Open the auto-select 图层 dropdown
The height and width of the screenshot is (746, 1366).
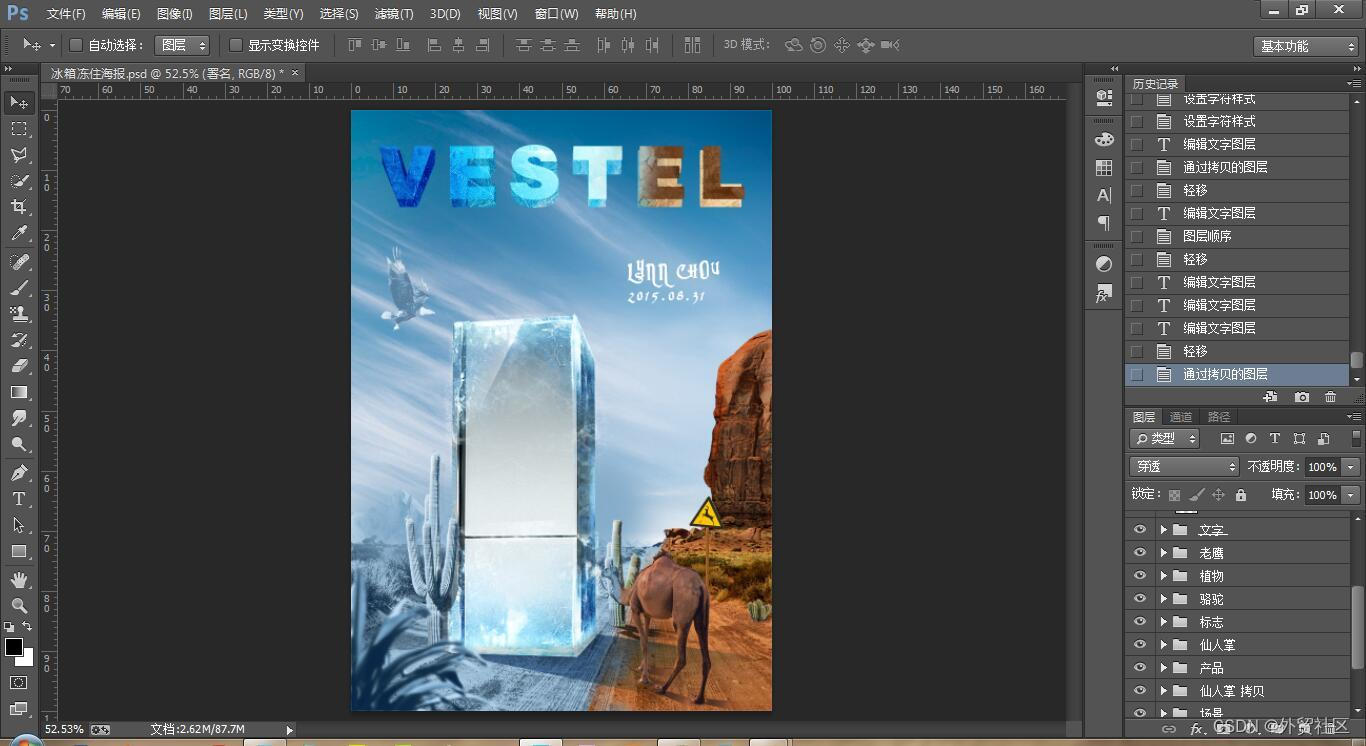(182, 45)
